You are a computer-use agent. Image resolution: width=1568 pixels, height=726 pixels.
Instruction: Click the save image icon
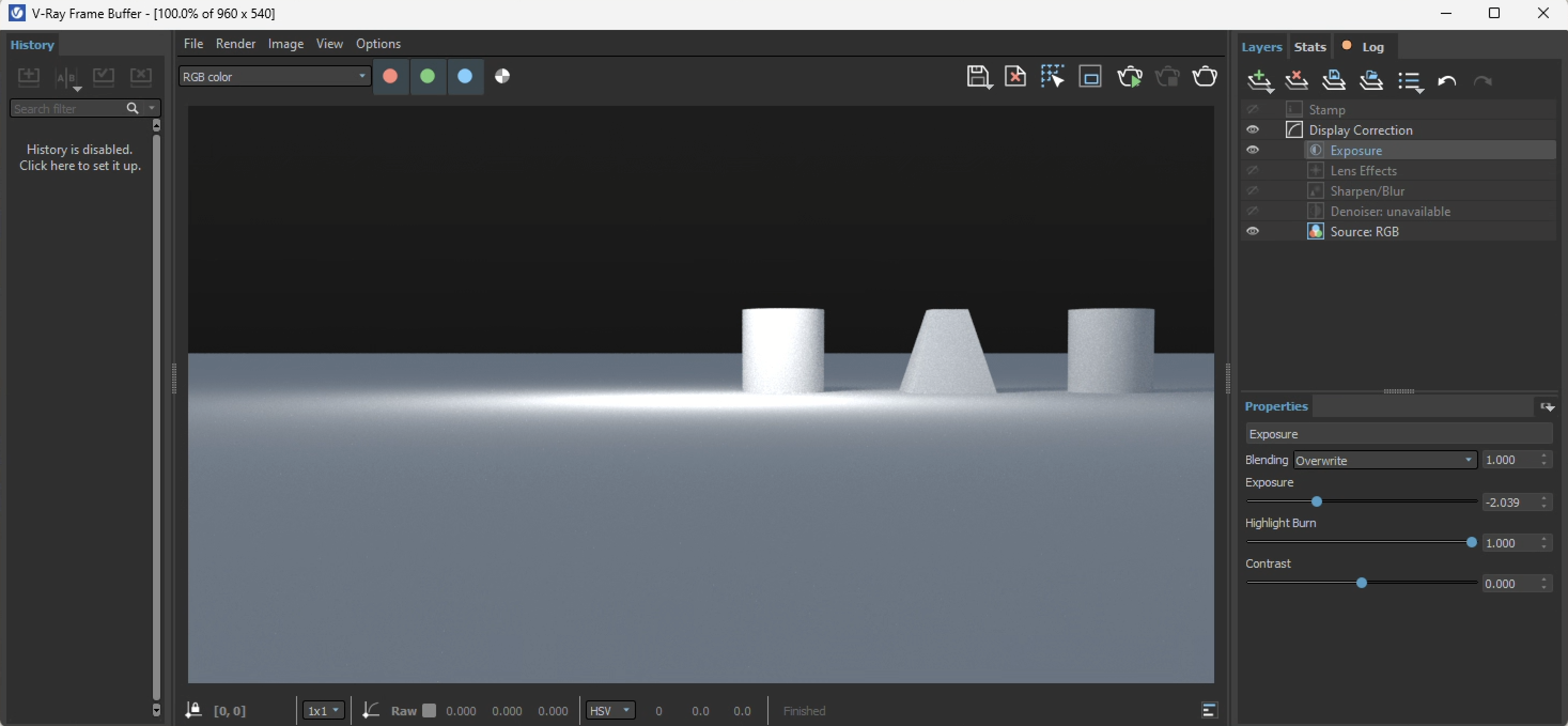[977, 77]
